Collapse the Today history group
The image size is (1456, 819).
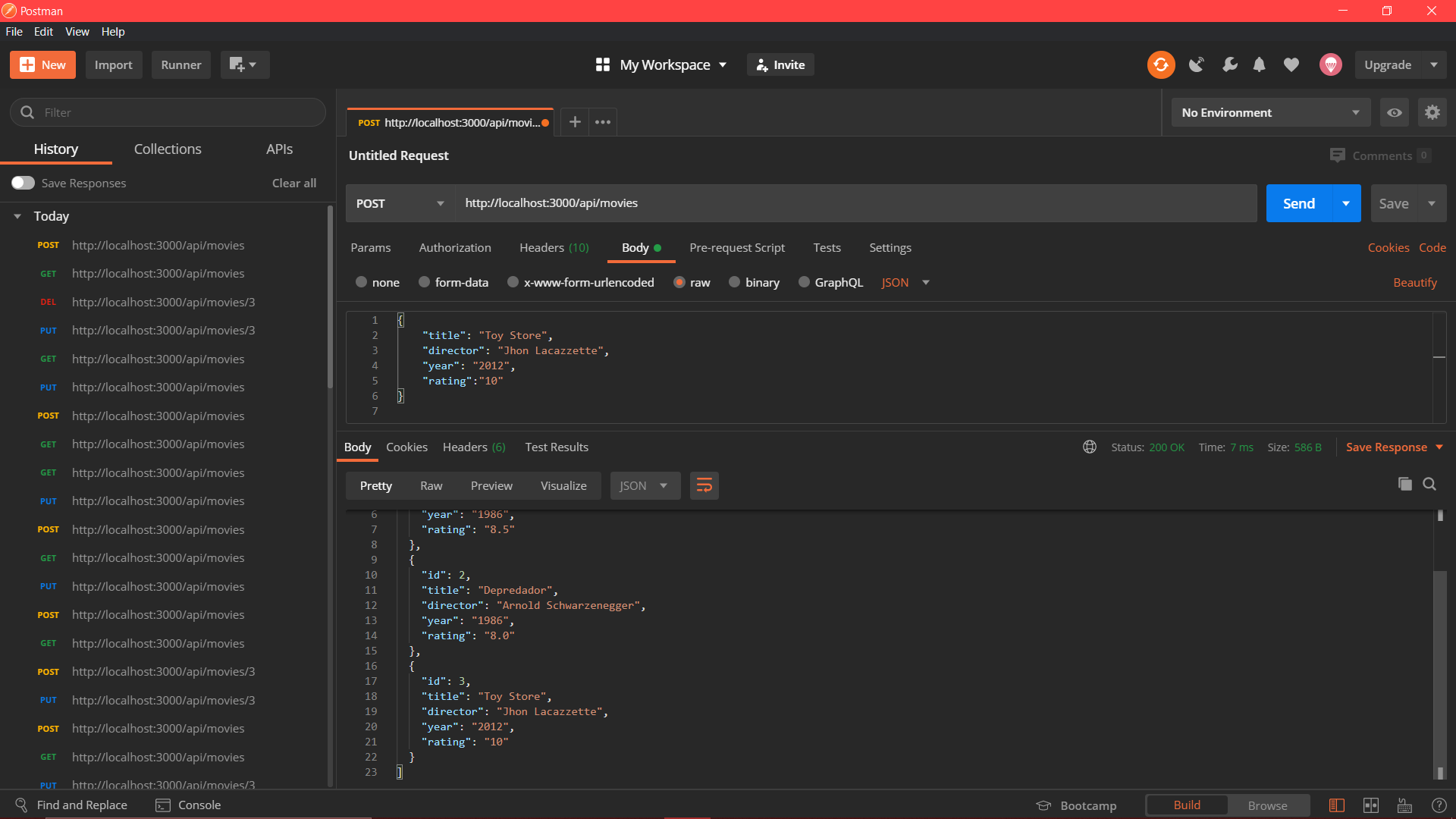(x=17, y=216)
